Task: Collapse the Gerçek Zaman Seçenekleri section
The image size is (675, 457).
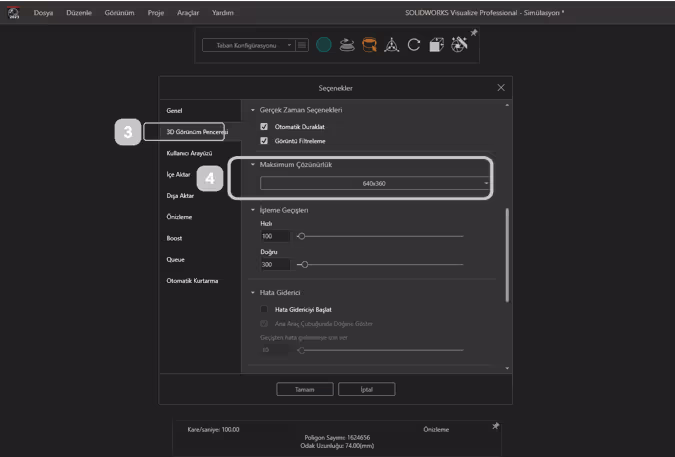Action: (x=253, y=110)
